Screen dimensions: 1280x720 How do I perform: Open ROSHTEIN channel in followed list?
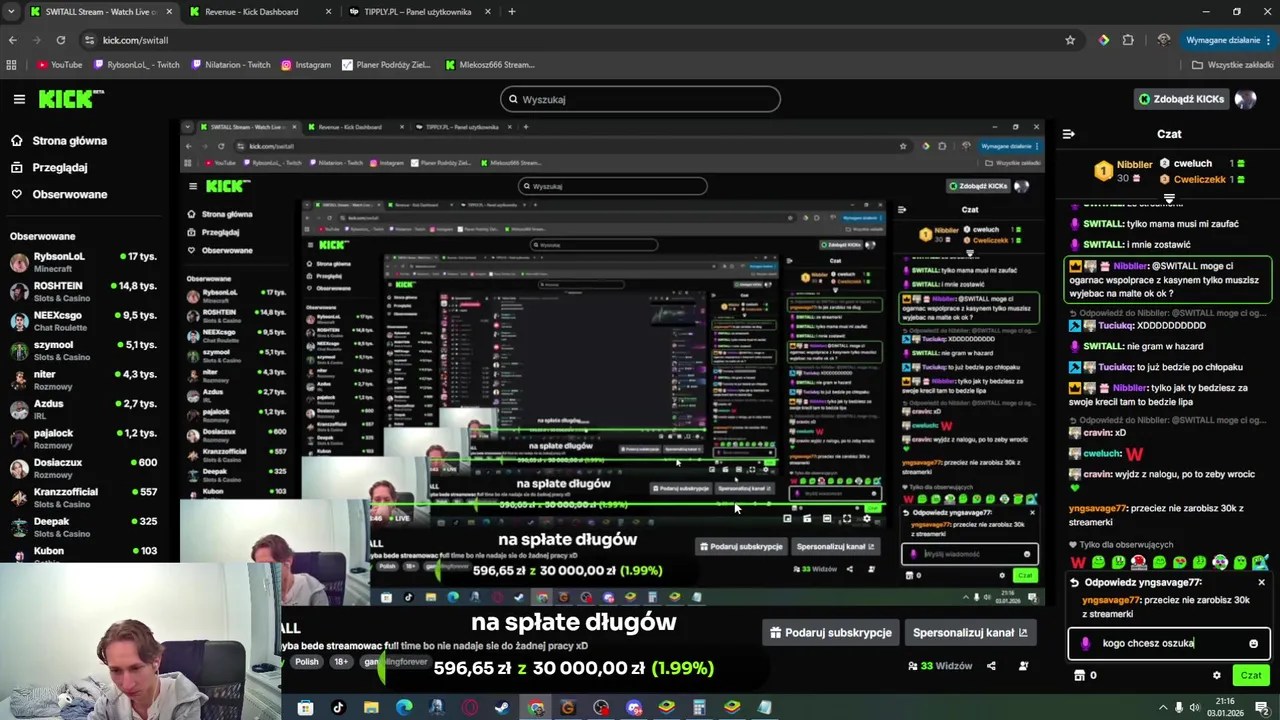coord(83,291)
